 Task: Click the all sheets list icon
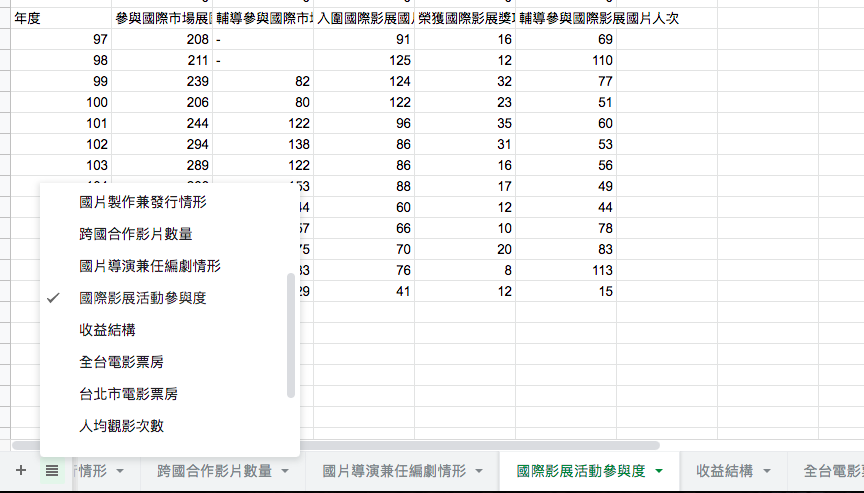click(x=52, y=470)
